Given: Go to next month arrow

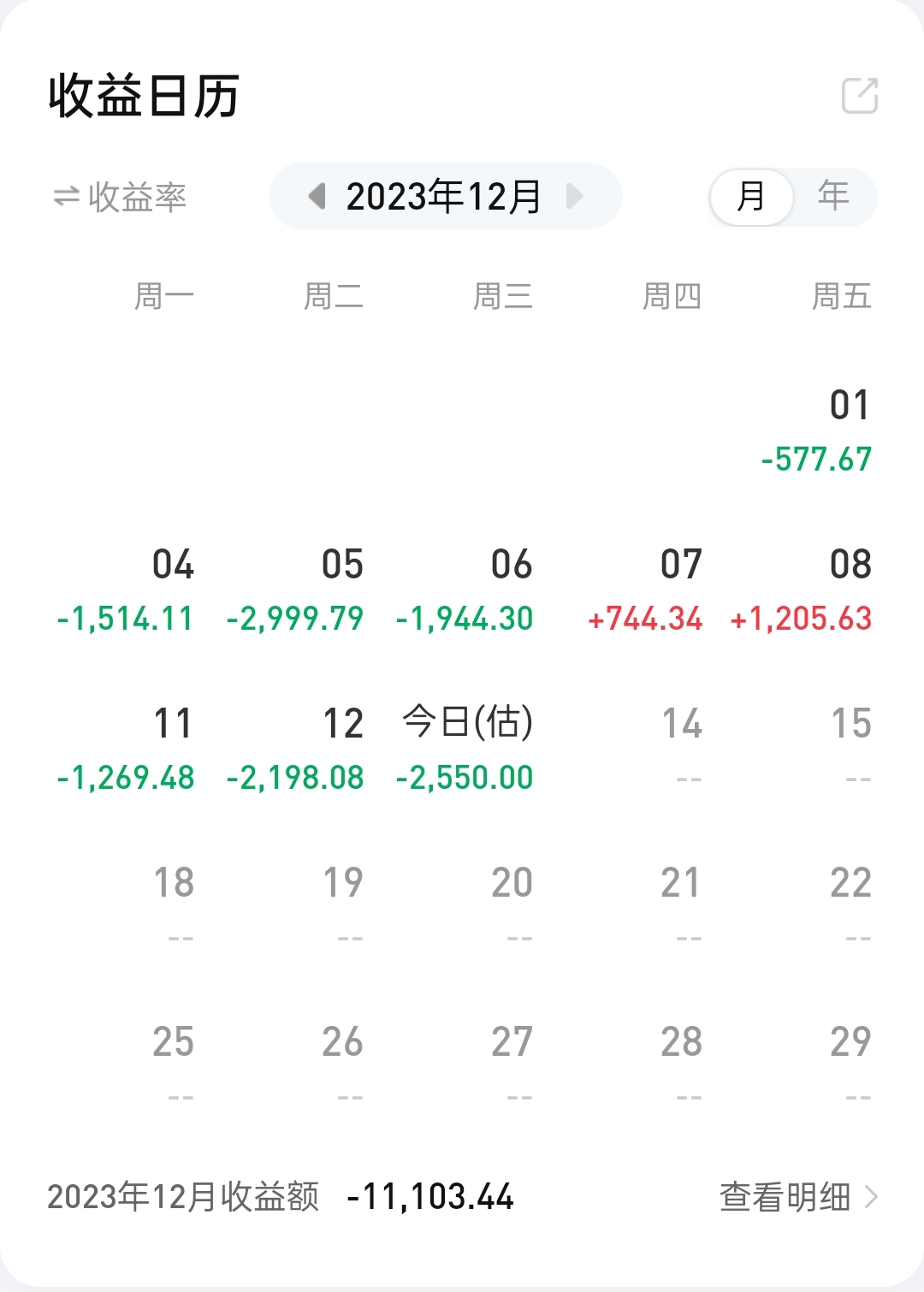Looking at the screenshot, I should 574,197.
